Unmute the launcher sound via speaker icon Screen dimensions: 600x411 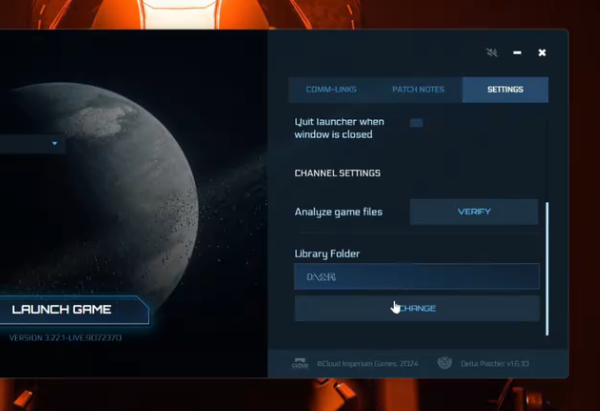(492, 52)
